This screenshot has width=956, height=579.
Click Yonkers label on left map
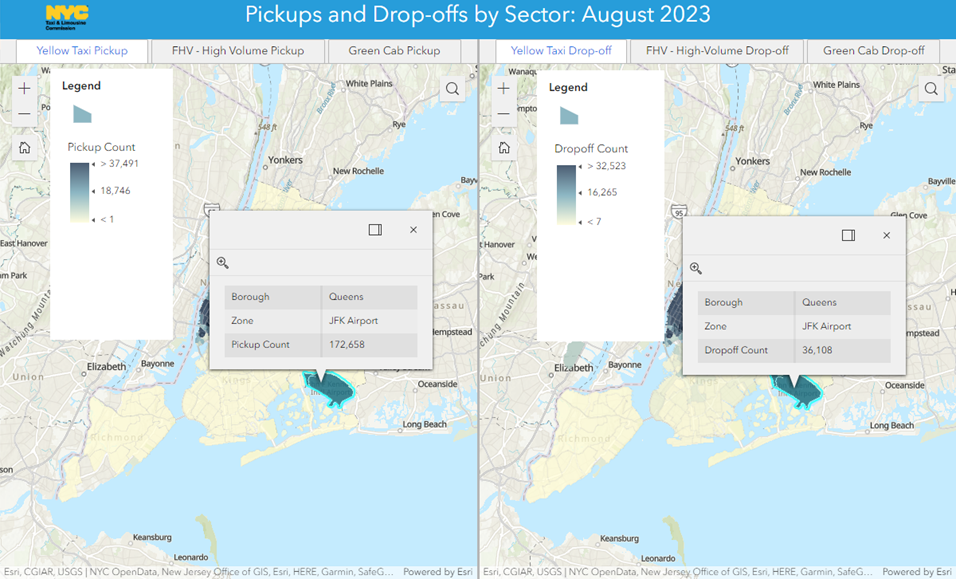pos(285,160)
